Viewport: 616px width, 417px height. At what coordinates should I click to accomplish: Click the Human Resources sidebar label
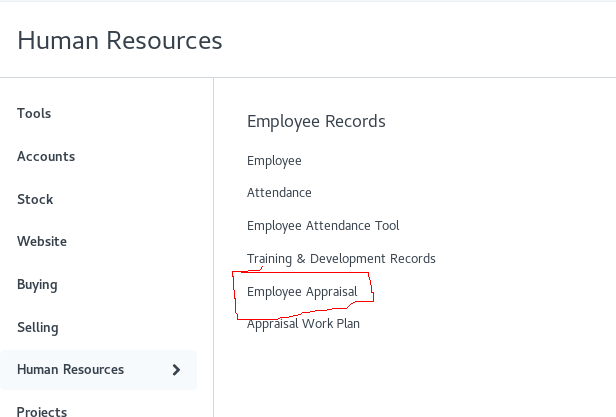(71, 369)
